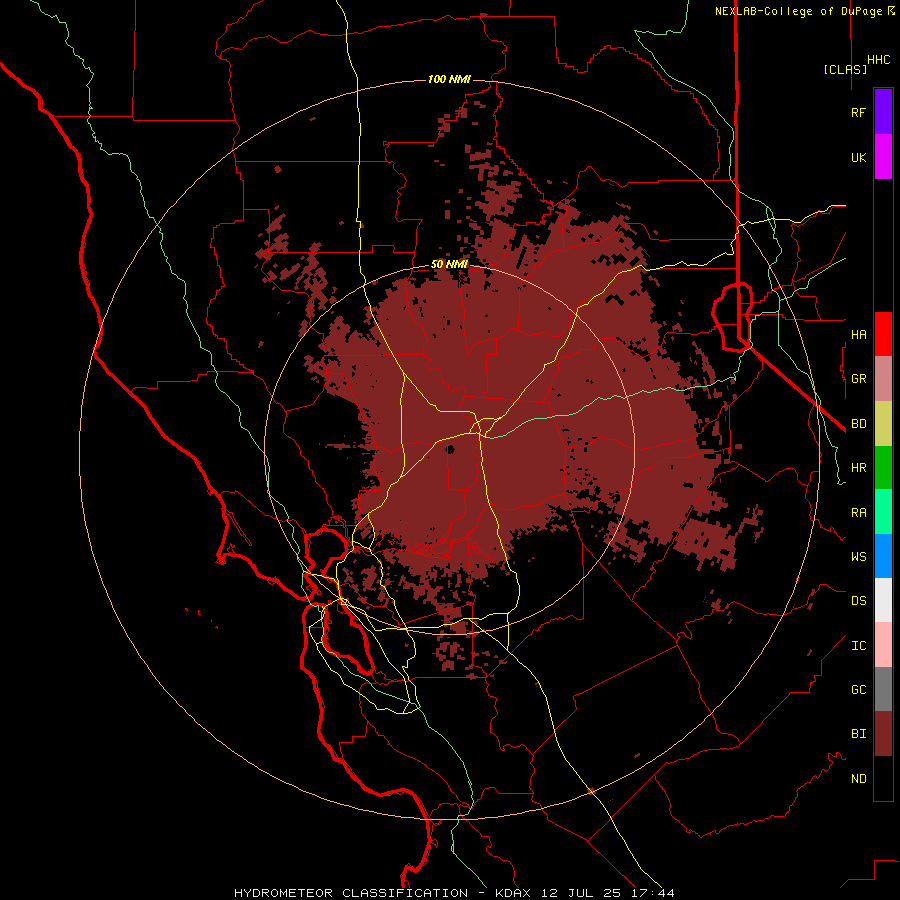900x900 pixels.
Task: Click the 12 JUL 25 date text
Action: point(581,893)
